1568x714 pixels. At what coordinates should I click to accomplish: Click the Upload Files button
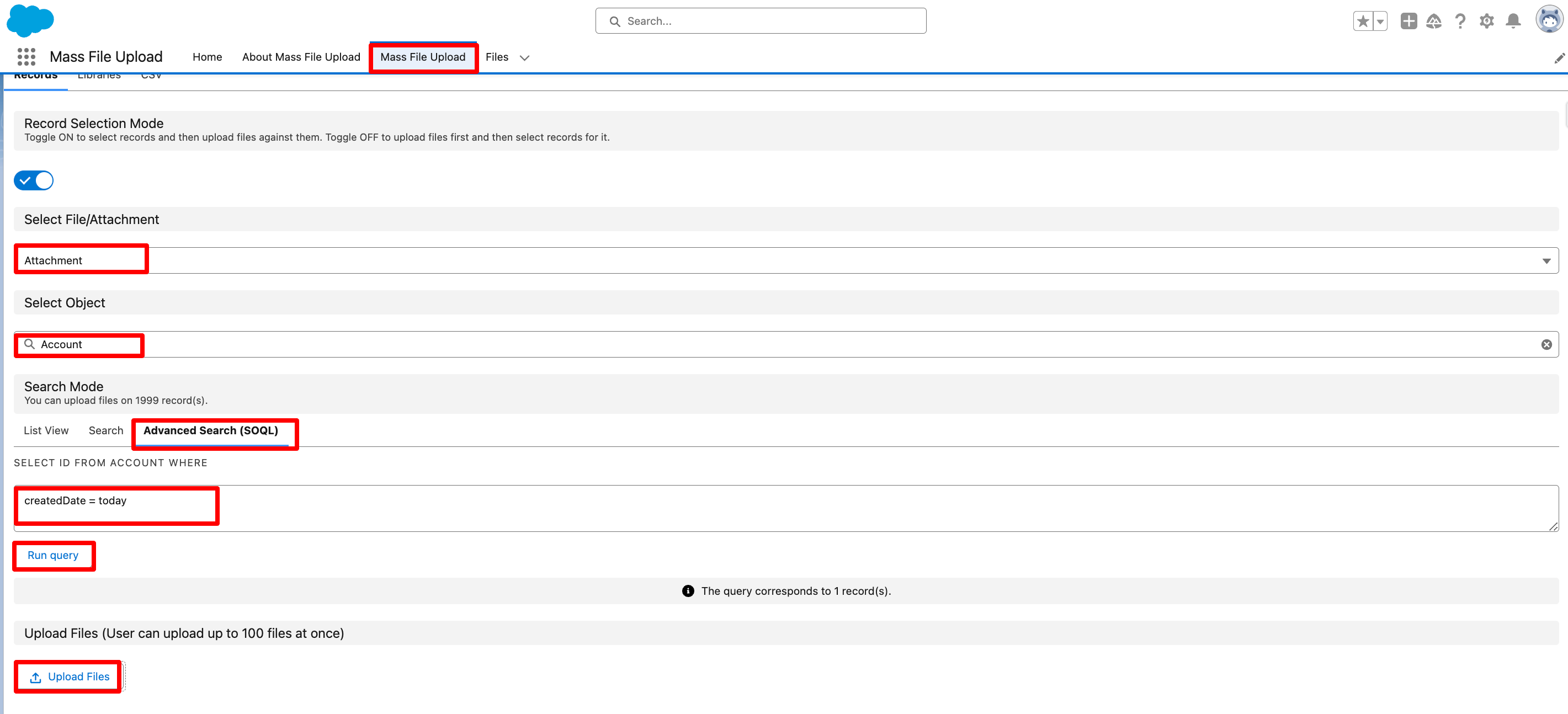click(70, 676)
